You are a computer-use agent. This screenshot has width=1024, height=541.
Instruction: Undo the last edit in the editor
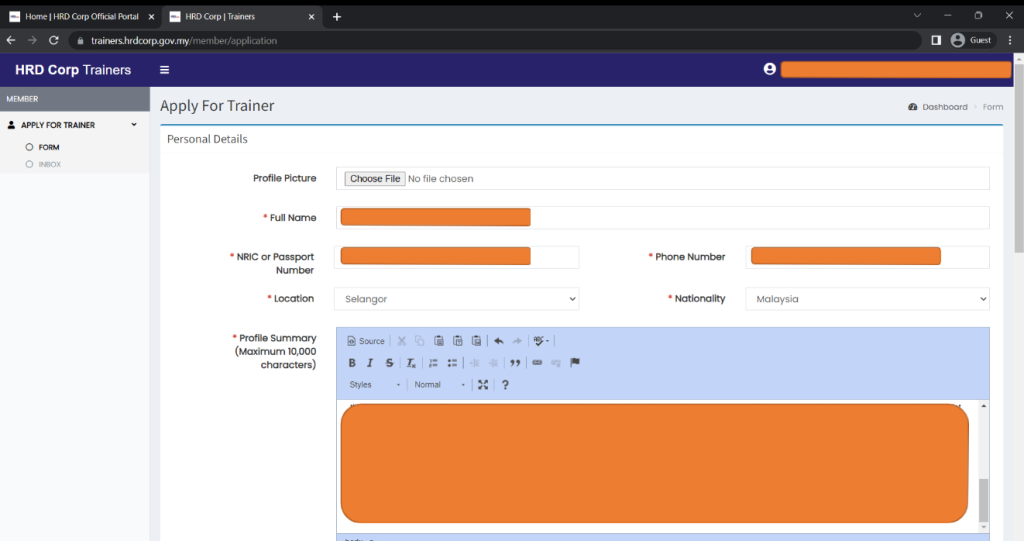pyautogui.click(x=498, y=341)
